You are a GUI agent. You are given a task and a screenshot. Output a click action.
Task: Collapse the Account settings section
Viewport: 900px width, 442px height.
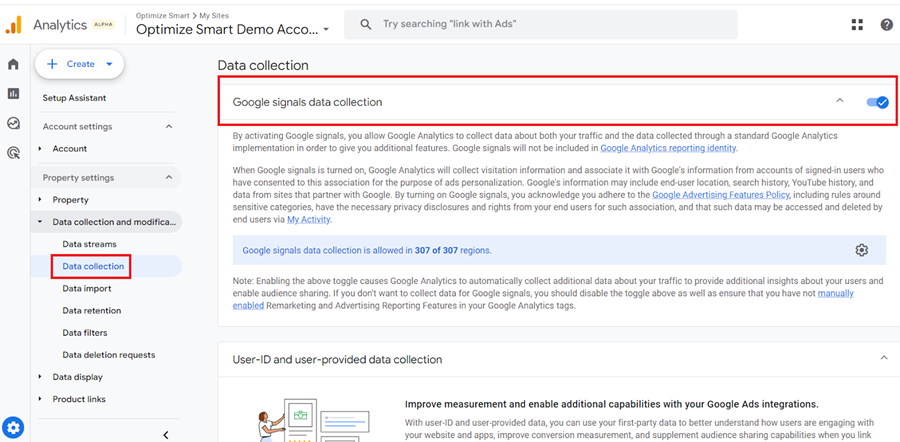click(169, 126)
